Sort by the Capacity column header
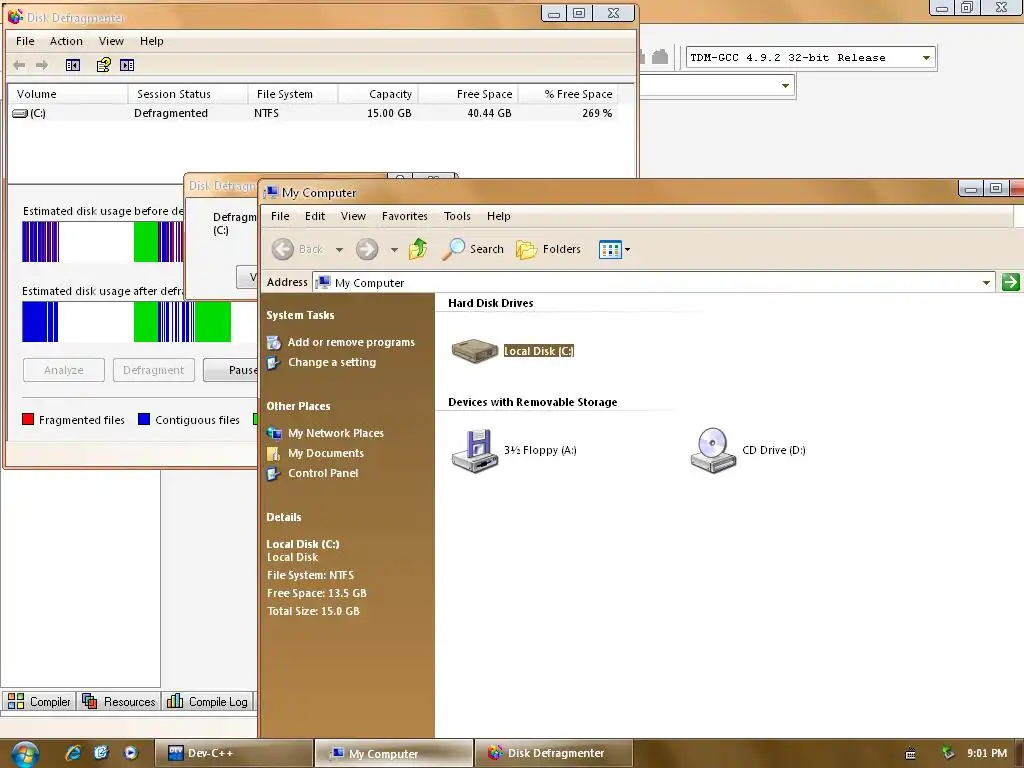The height and width of the screenshot is (768, 1024). click(377, 94)
